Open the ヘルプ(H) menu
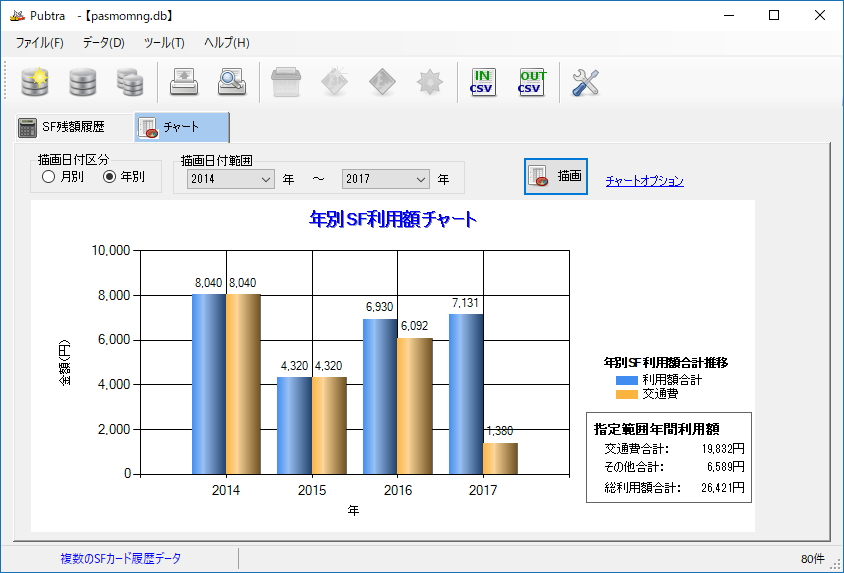Image resolution: width=844 pixels, height=573 pixels. [227, 43]
